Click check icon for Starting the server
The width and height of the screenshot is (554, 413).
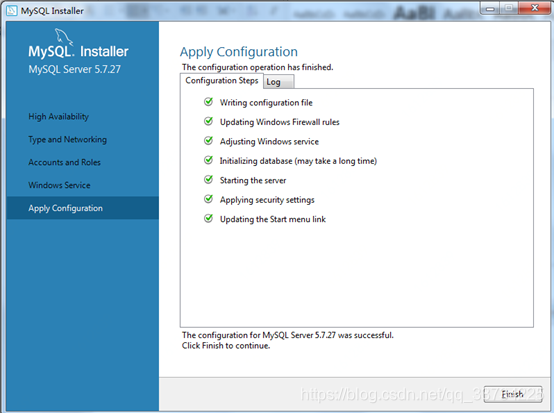coord(208,180)
